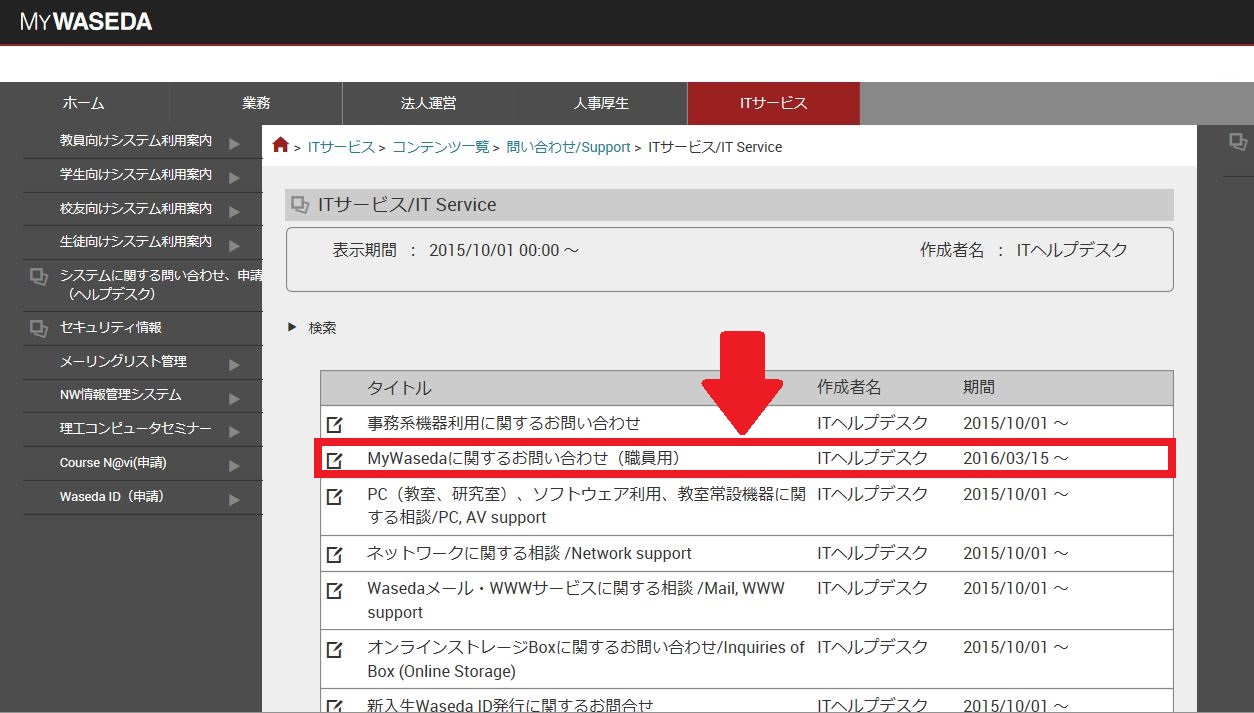Follow the 問い合わせ/Support breadcrumb link
This screenshot has width=1254, height=713.
[x=569, y=147]
